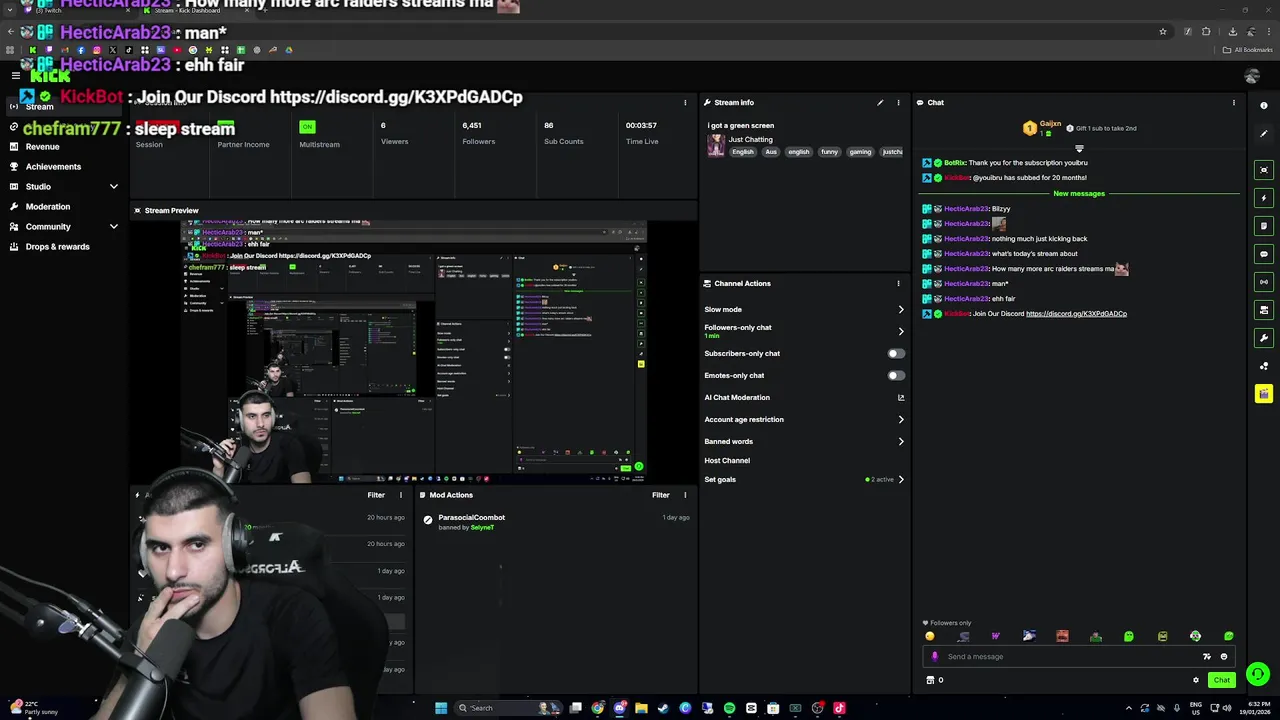Viewport: 1280px width, 720px height.
Task: Open the Channel Actions panel options menu
Action: pos(898,283)
